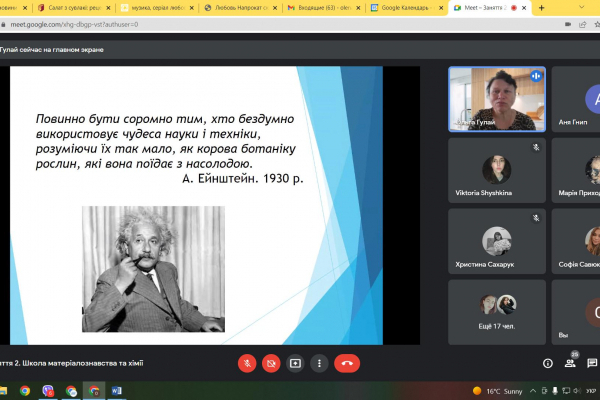
Task: Switch to the 'музика, серіал' tab
Action: pyautogui.click(x=158, y=8)
